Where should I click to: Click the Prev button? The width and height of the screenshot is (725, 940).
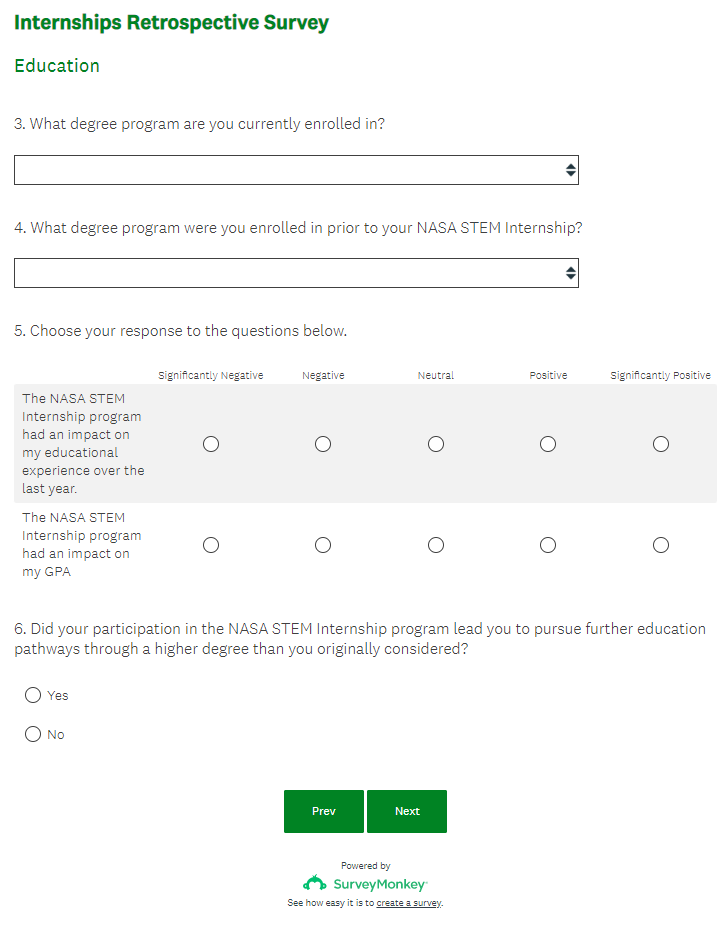pyautogui.click(x=324, y=811)
